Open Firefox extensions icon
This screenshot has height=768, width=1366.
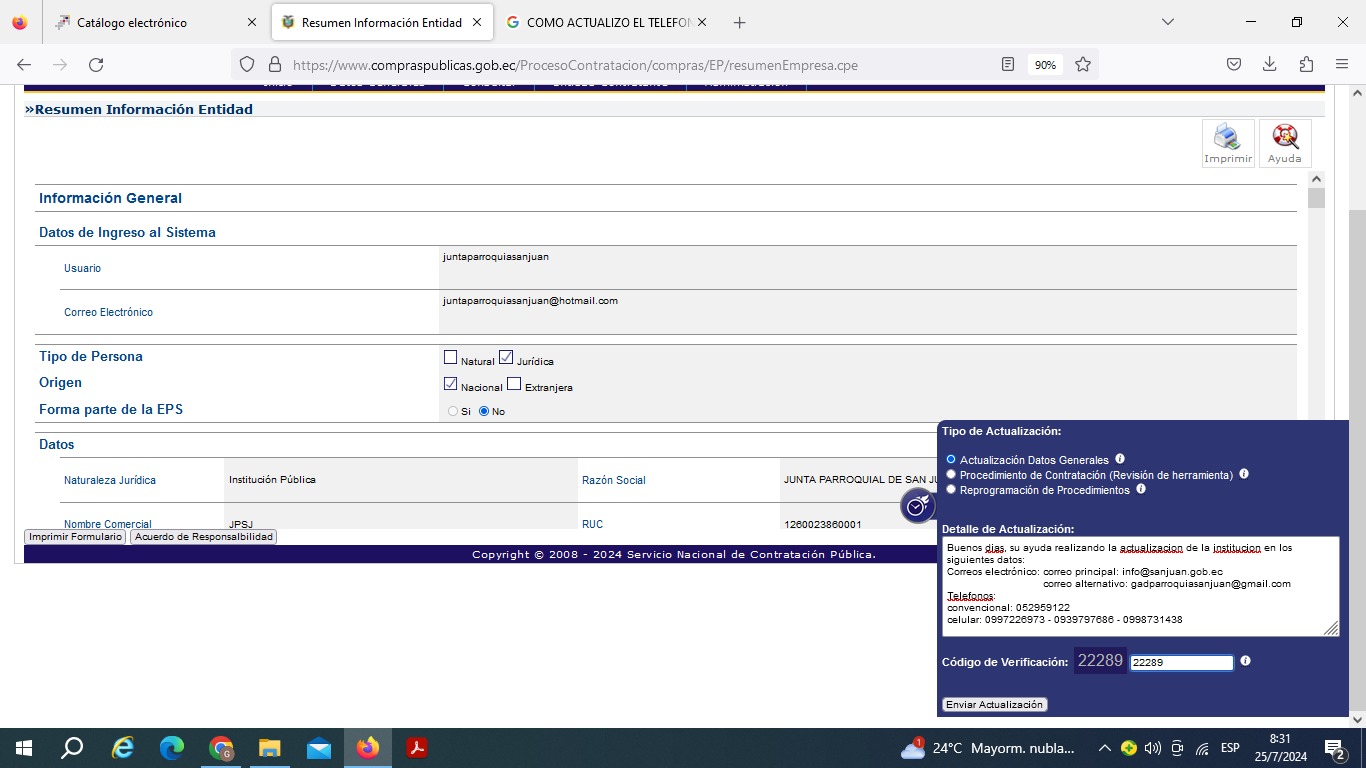(1306, 65)
